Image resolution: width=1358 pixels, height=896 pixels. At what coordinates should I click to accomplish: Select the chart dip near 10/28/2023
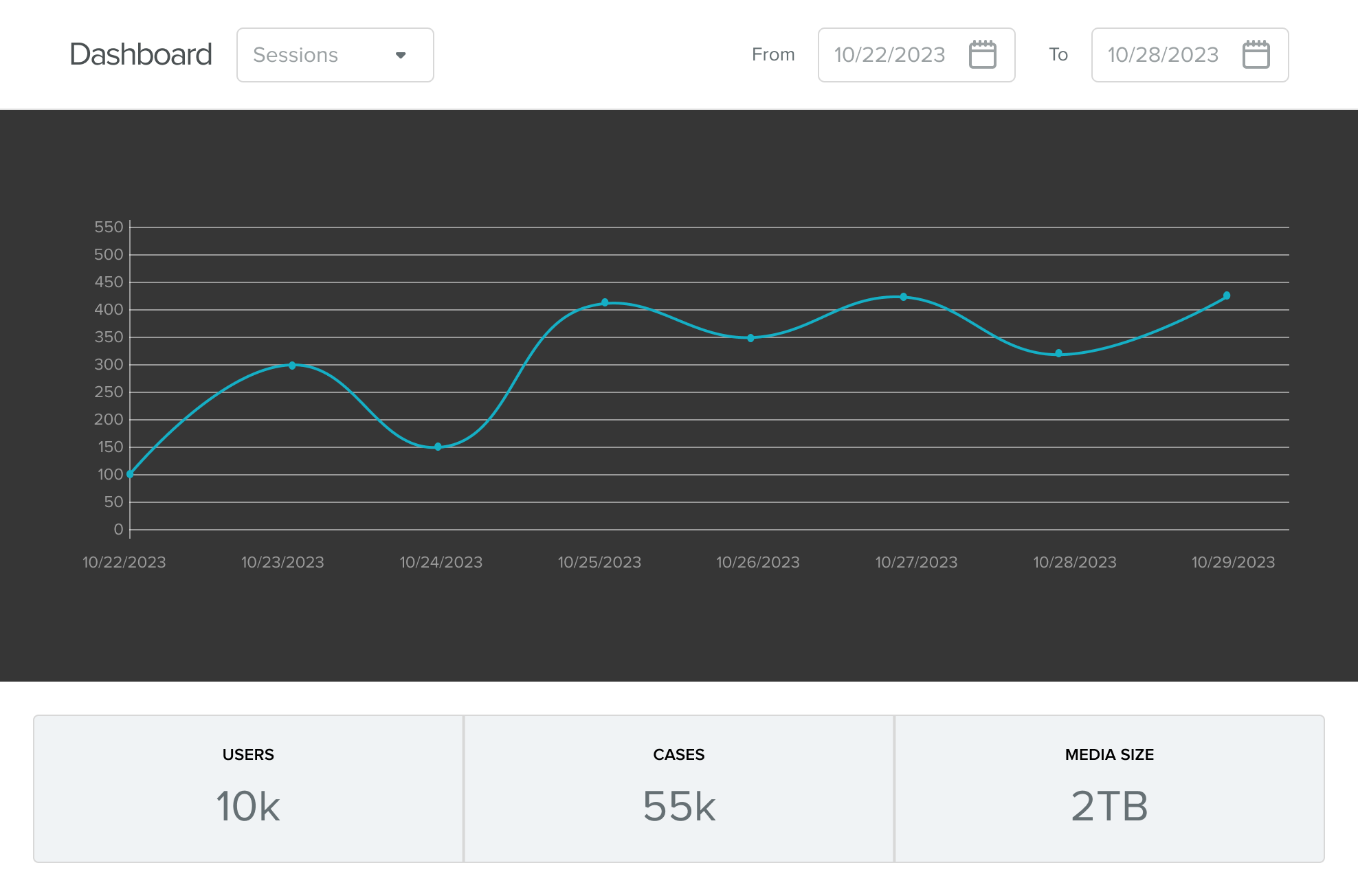click(x=1058, y=353)
